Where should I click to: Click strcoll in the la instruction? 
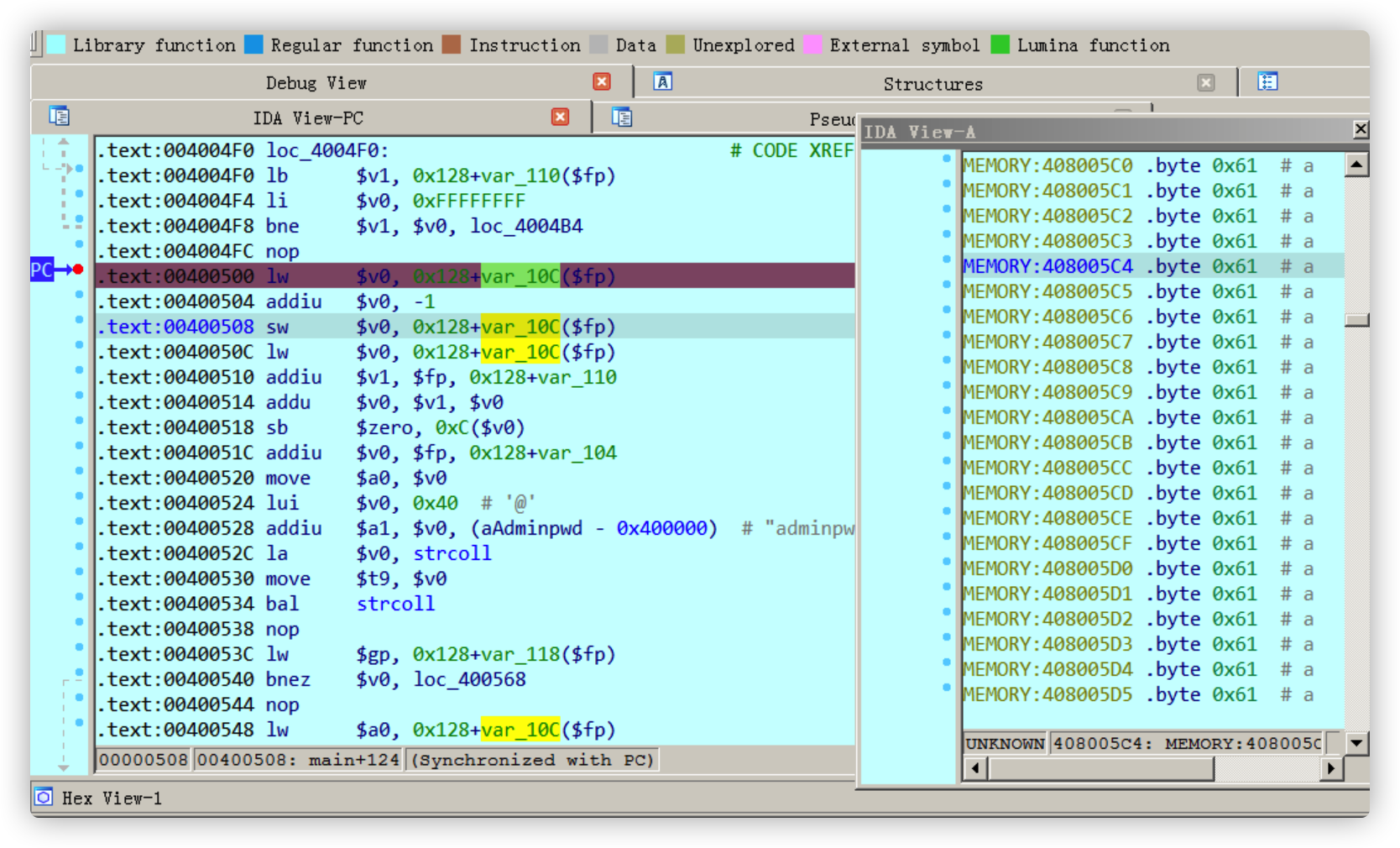click(x=452, y=553)
